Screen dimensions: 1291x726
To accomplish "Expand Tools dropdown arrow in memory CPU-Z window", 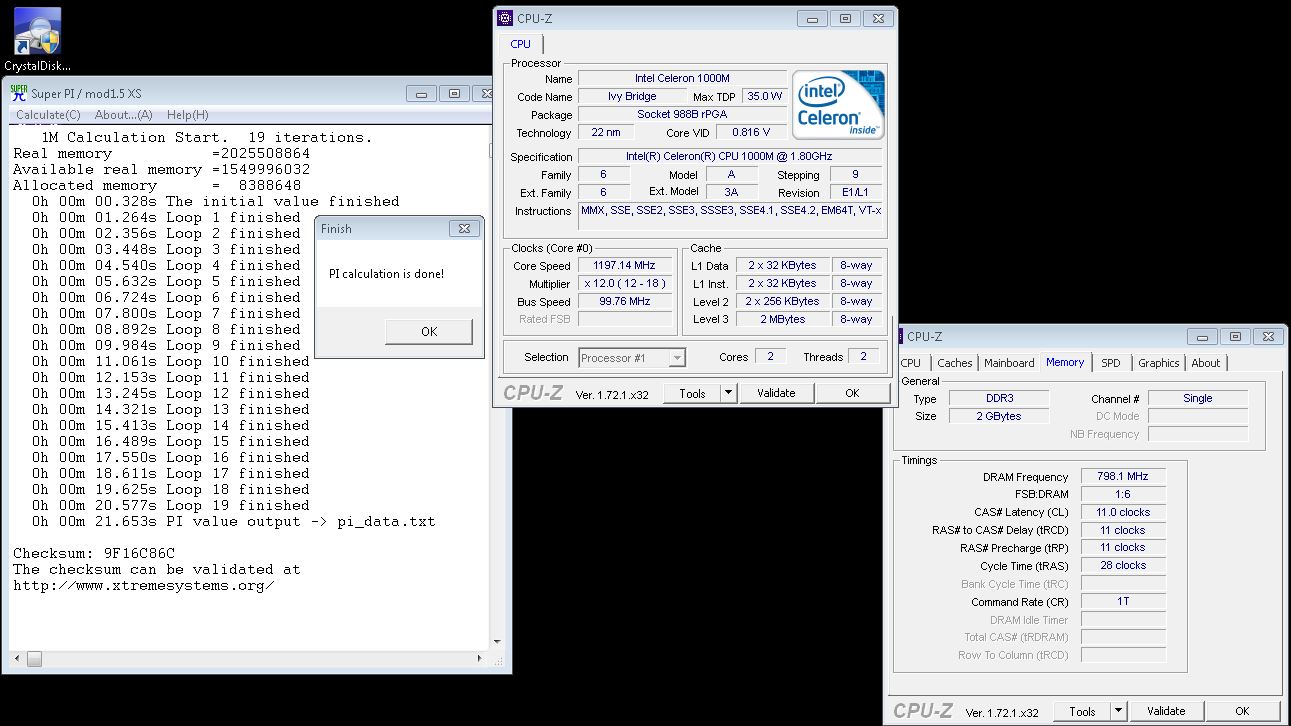I will pos(1118,711).
